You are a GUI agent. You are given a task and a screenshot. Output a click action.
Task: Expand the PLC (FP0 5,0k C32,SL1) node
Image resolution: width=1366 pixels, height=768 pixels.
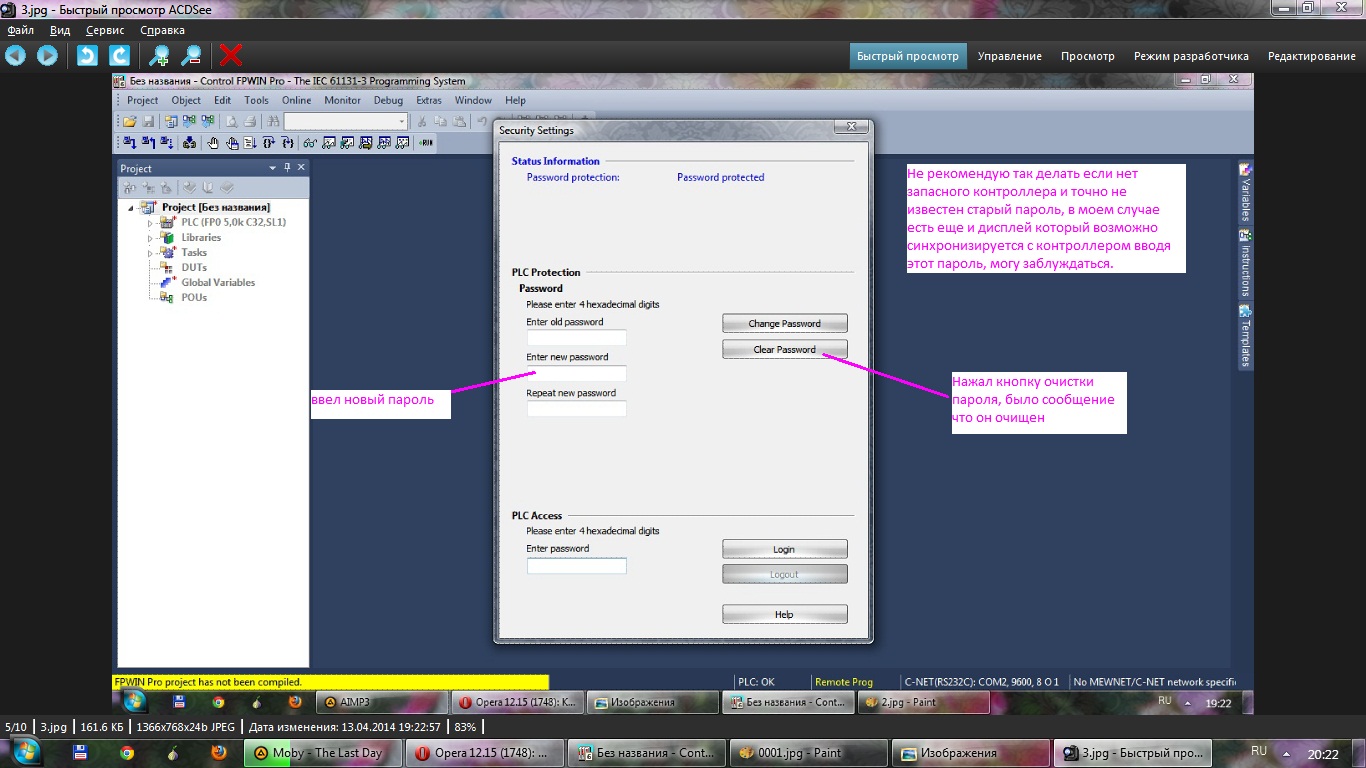coord(150,222)
